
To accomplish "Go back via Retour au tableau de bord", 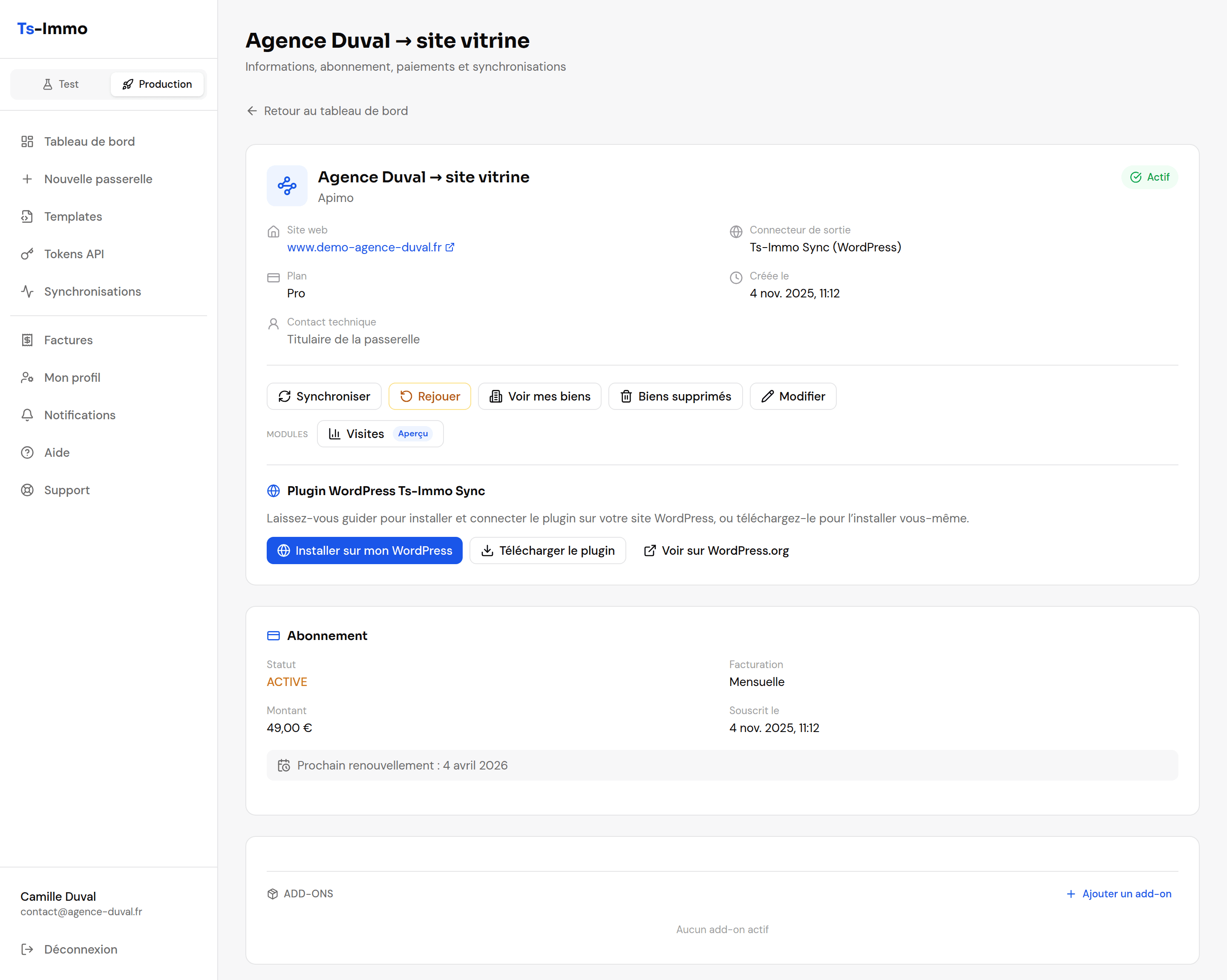I will 327,111.
